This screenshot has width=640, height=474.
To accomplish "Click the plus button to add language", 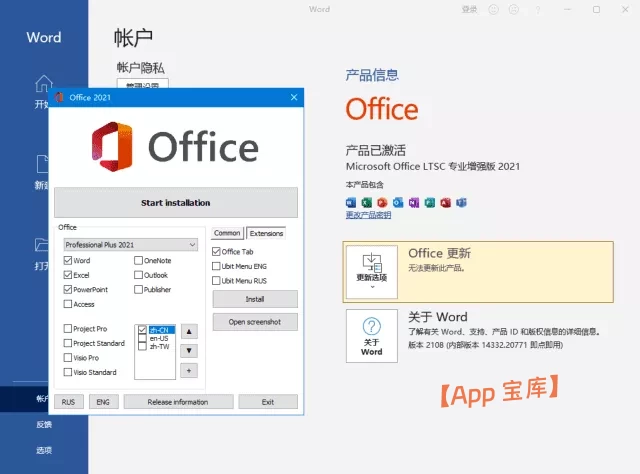I will click(189, 370).
